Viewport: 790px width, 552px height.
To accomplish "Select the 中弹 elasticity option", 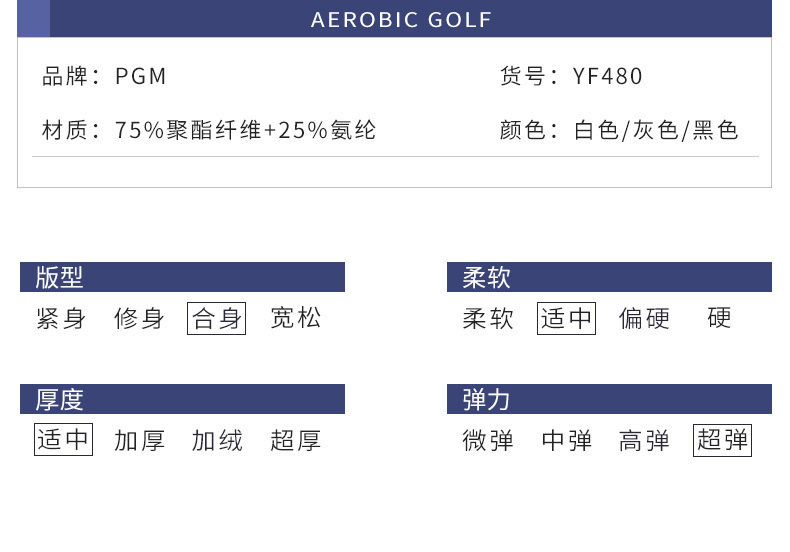I will coord(566,440).
